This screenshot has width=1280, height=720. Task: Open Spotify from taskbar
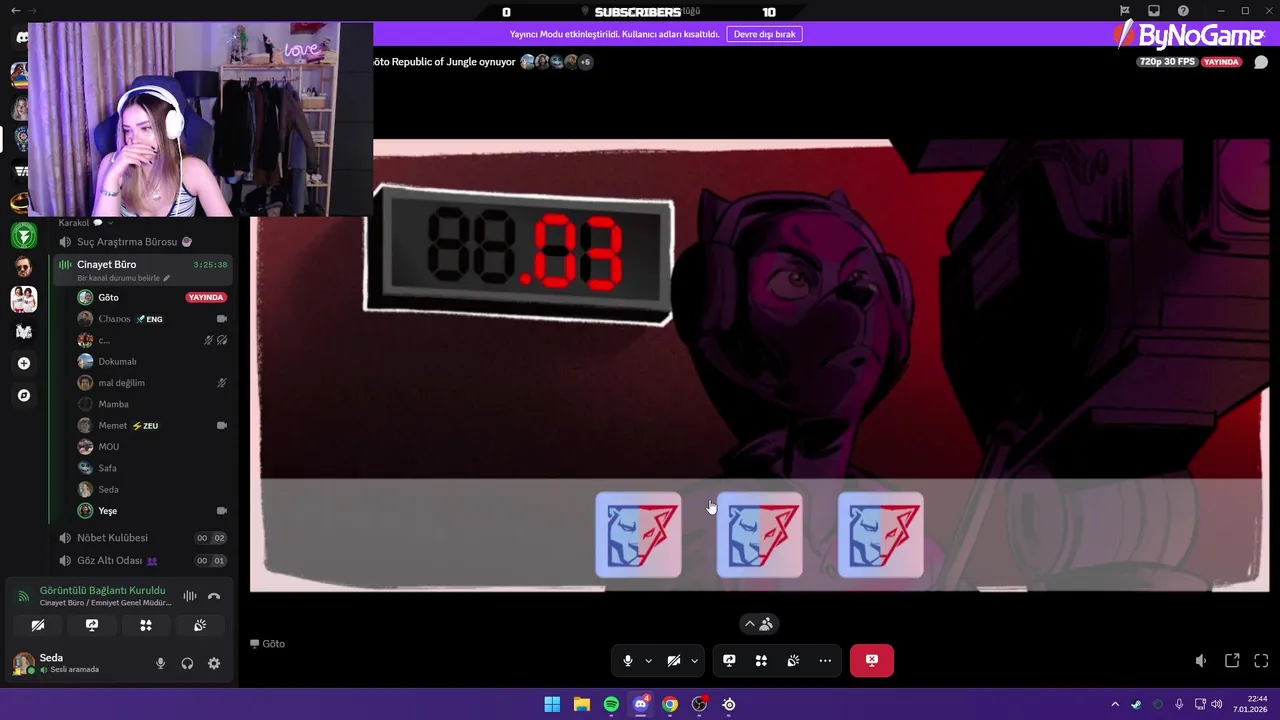(x=611, y=704)
